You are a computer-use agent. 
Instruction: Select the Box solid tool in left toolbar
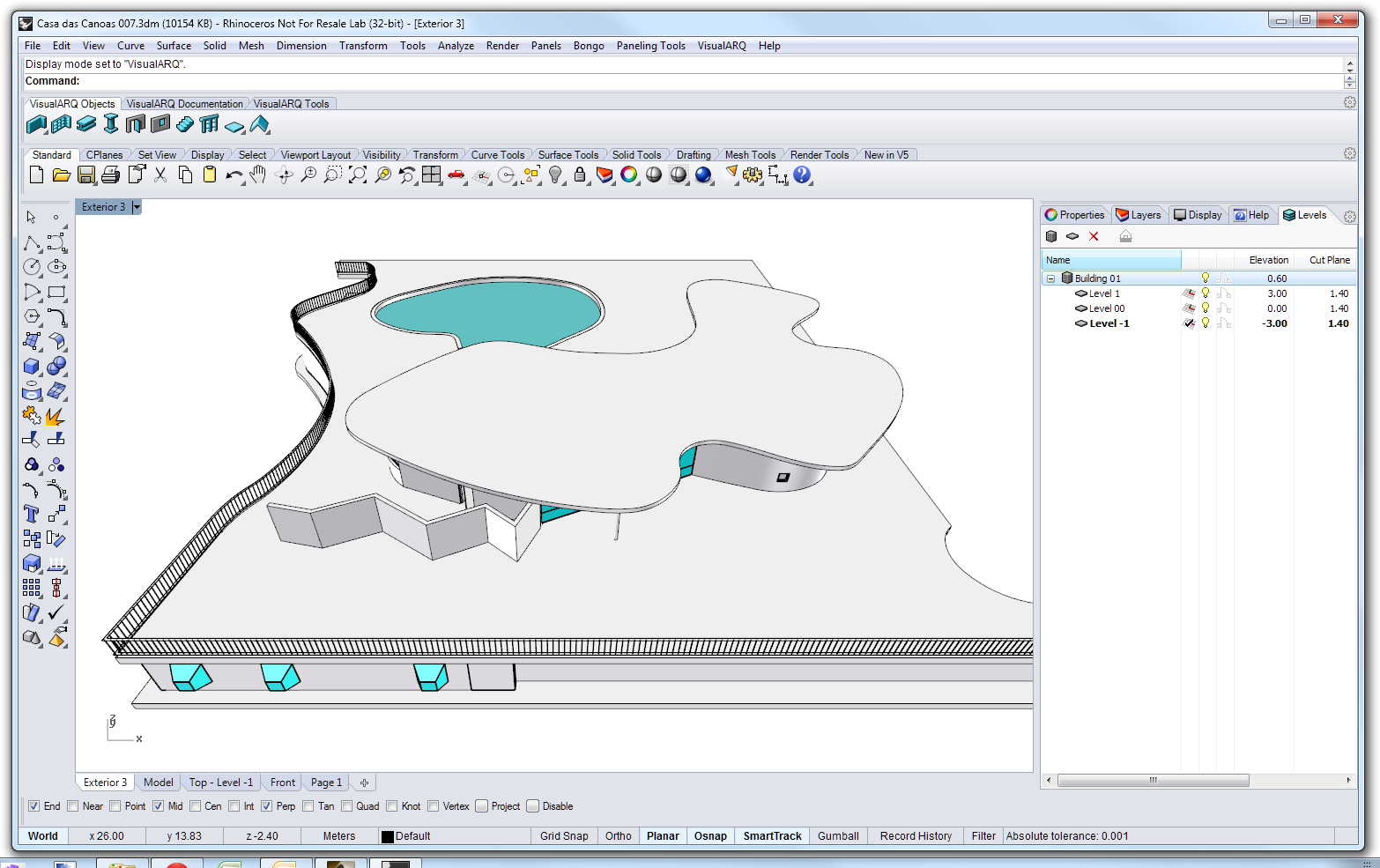pyautogui.click(x=32, y=365)
